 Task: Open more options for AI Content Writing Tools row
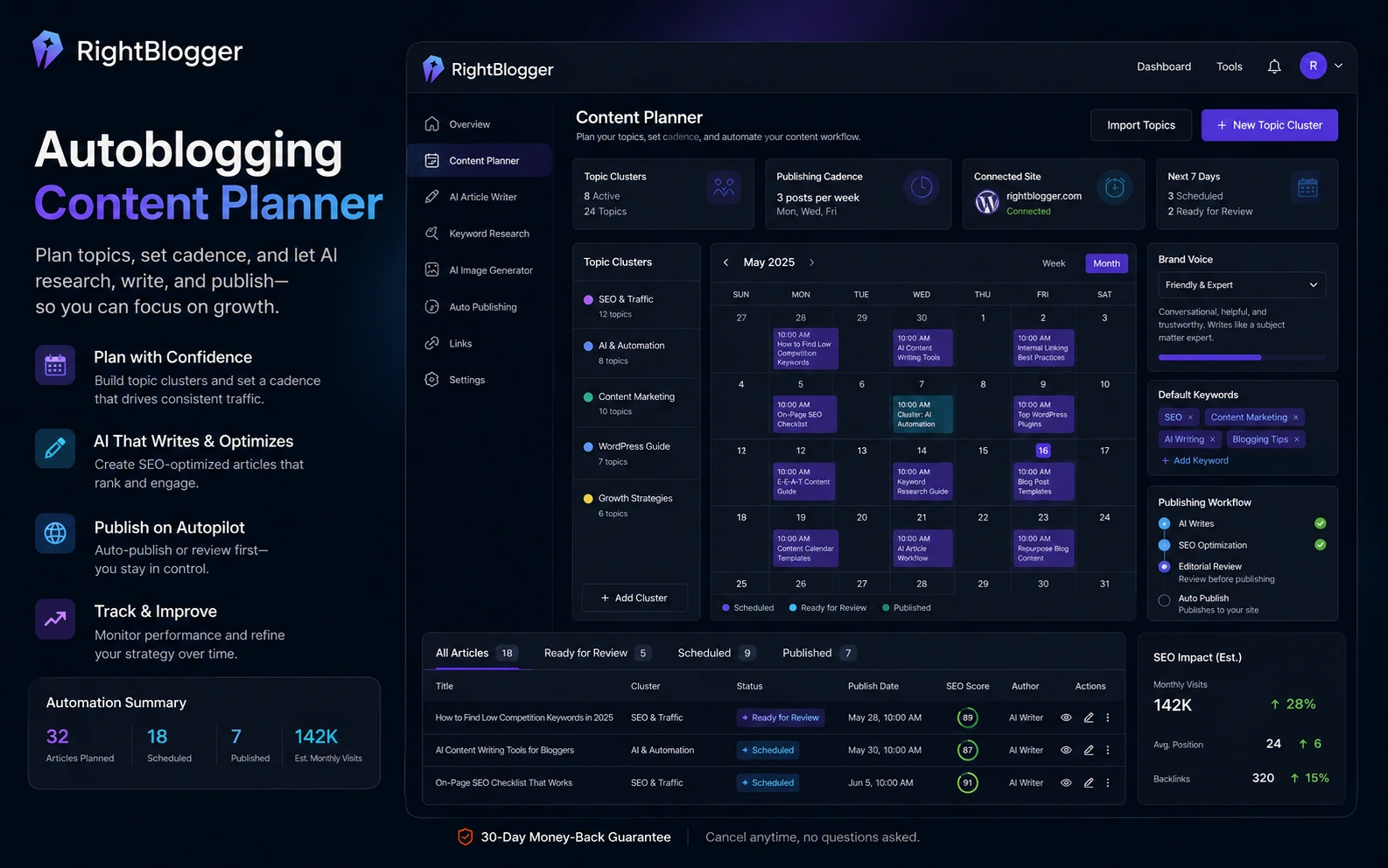pos(1108,750)
